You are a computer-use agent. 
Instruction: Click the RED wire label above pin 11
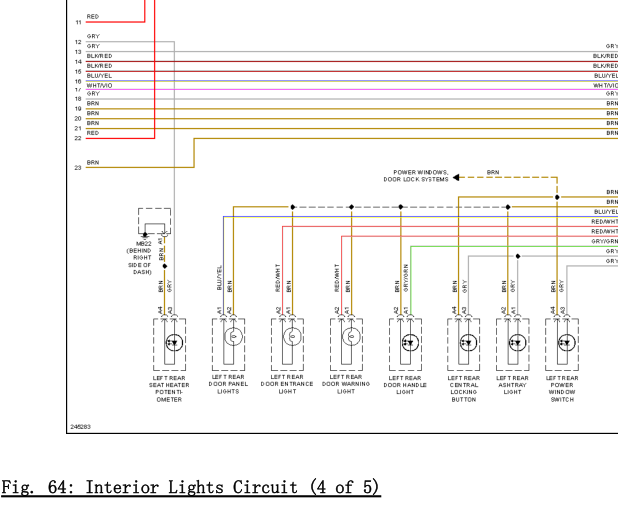pyautogui.click(x=93, y=17)
